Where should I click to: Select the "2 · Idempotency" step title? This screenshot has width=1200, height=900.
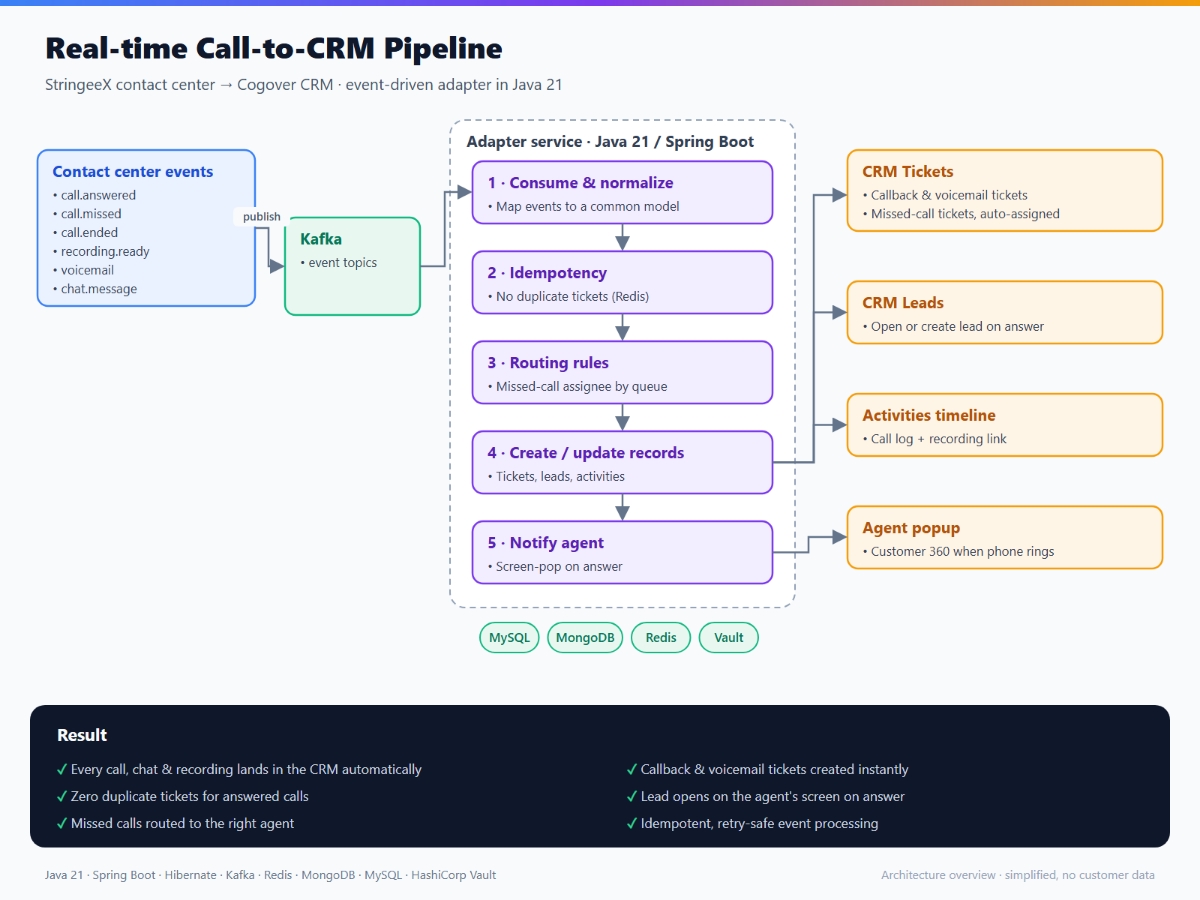[547, 273]
